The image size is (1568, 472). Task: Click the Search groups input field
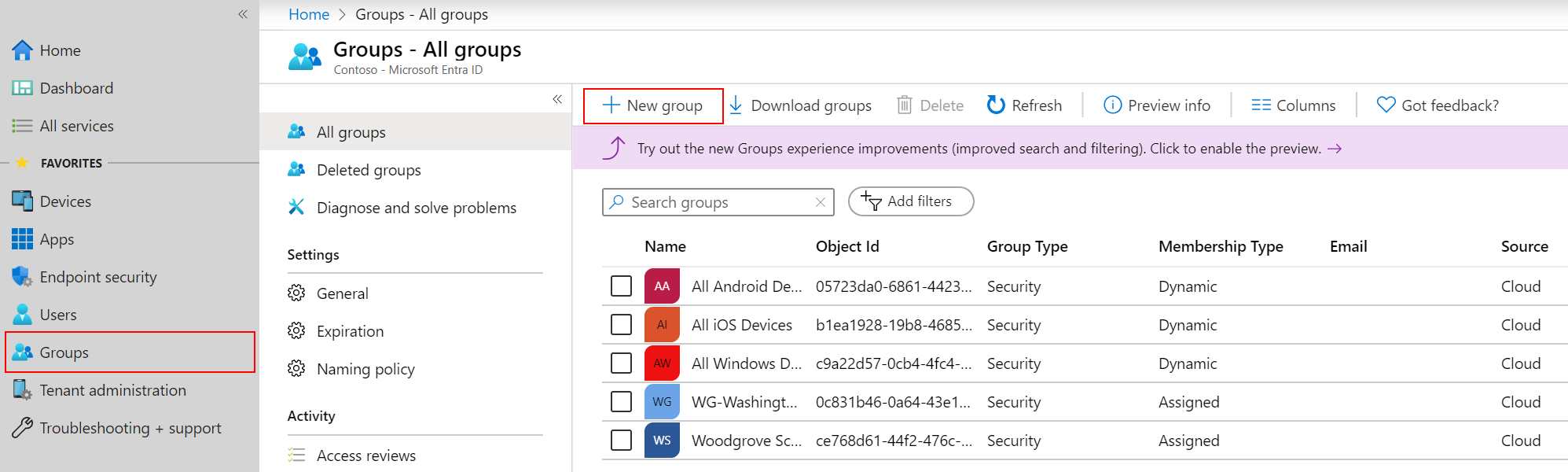(x=718, y=202)
